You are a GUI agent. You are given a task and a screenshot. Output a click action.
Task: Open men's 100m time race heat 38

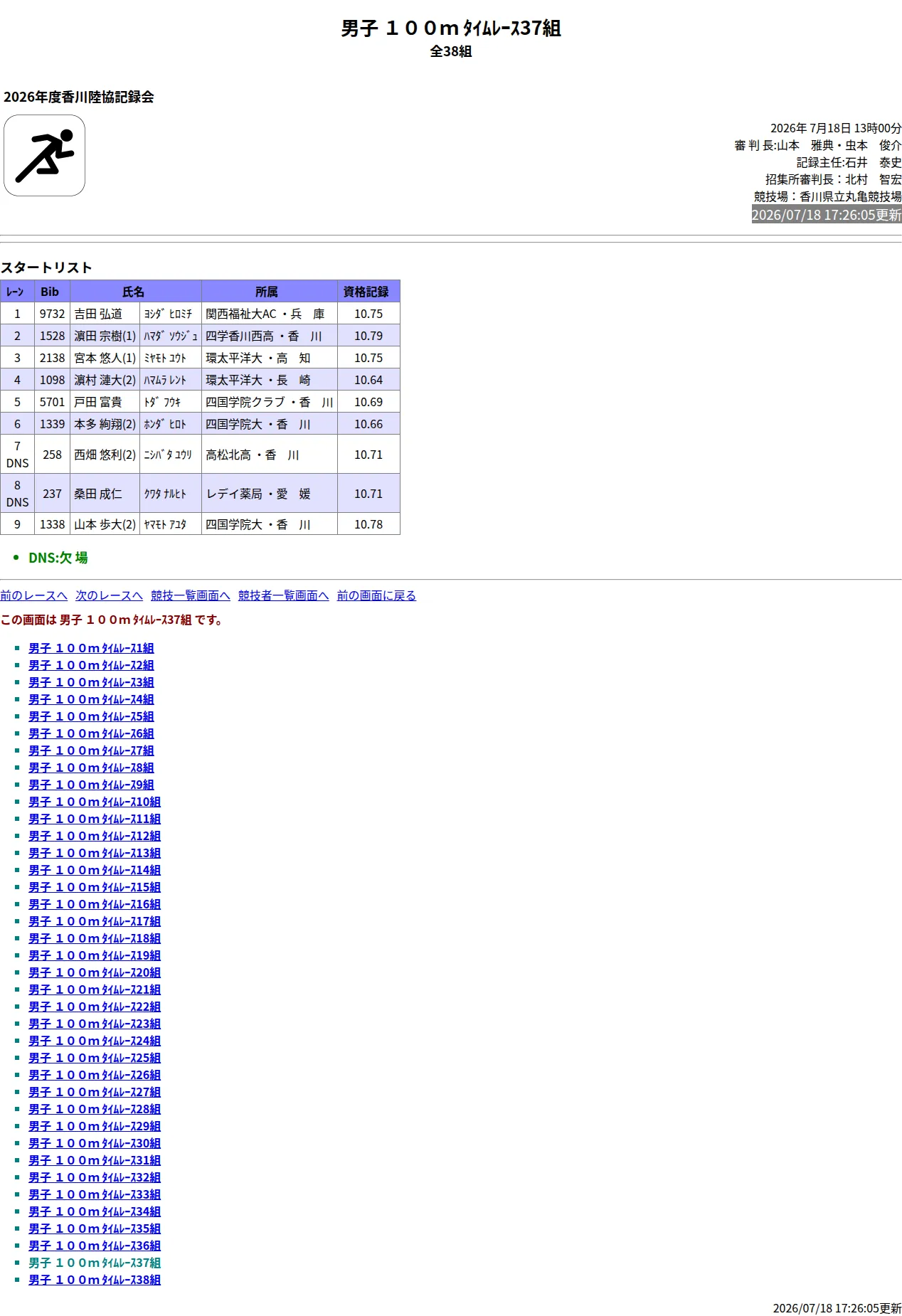click(95, 1280)
